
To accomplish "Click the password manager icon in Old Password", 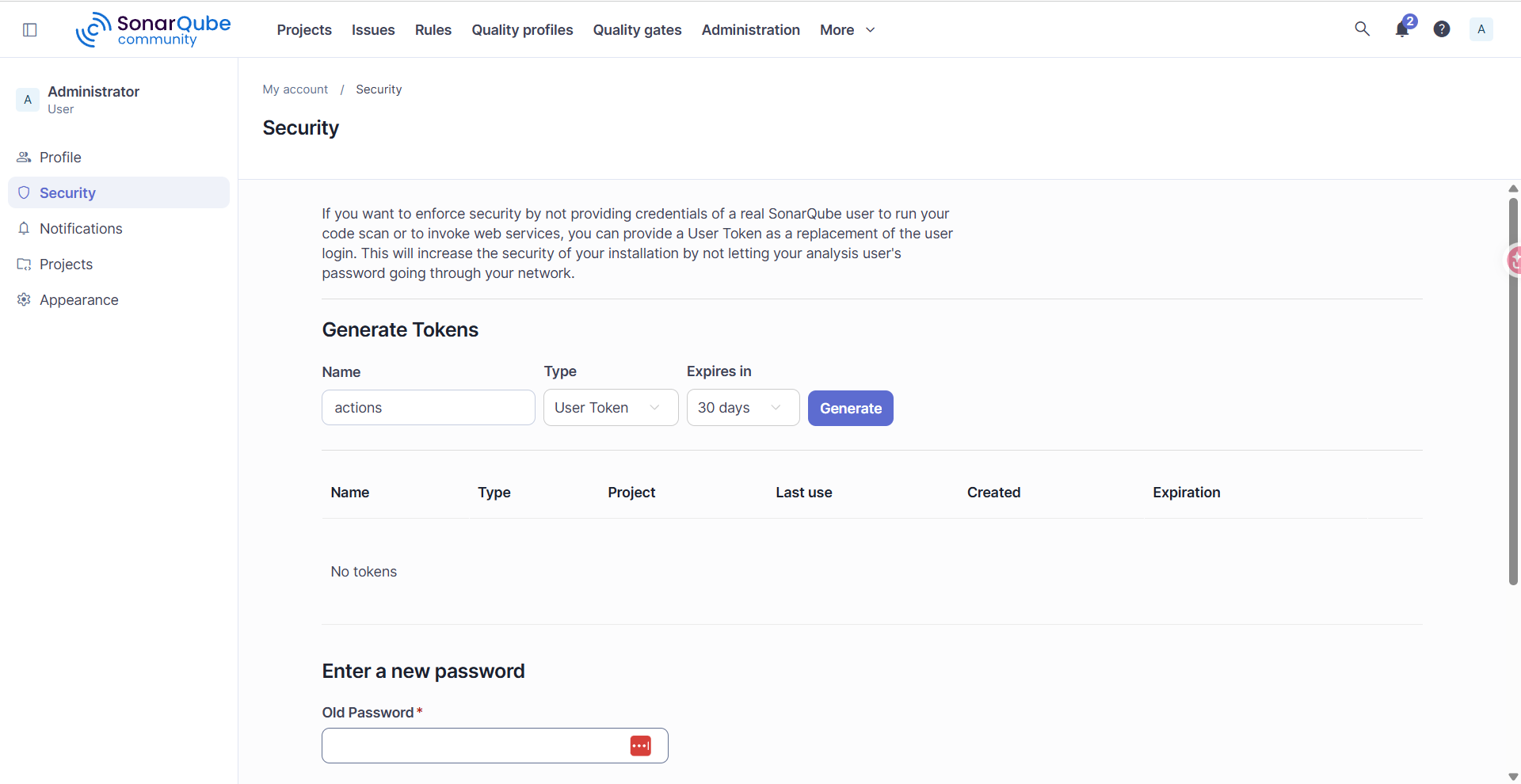I will pos(640,745).
